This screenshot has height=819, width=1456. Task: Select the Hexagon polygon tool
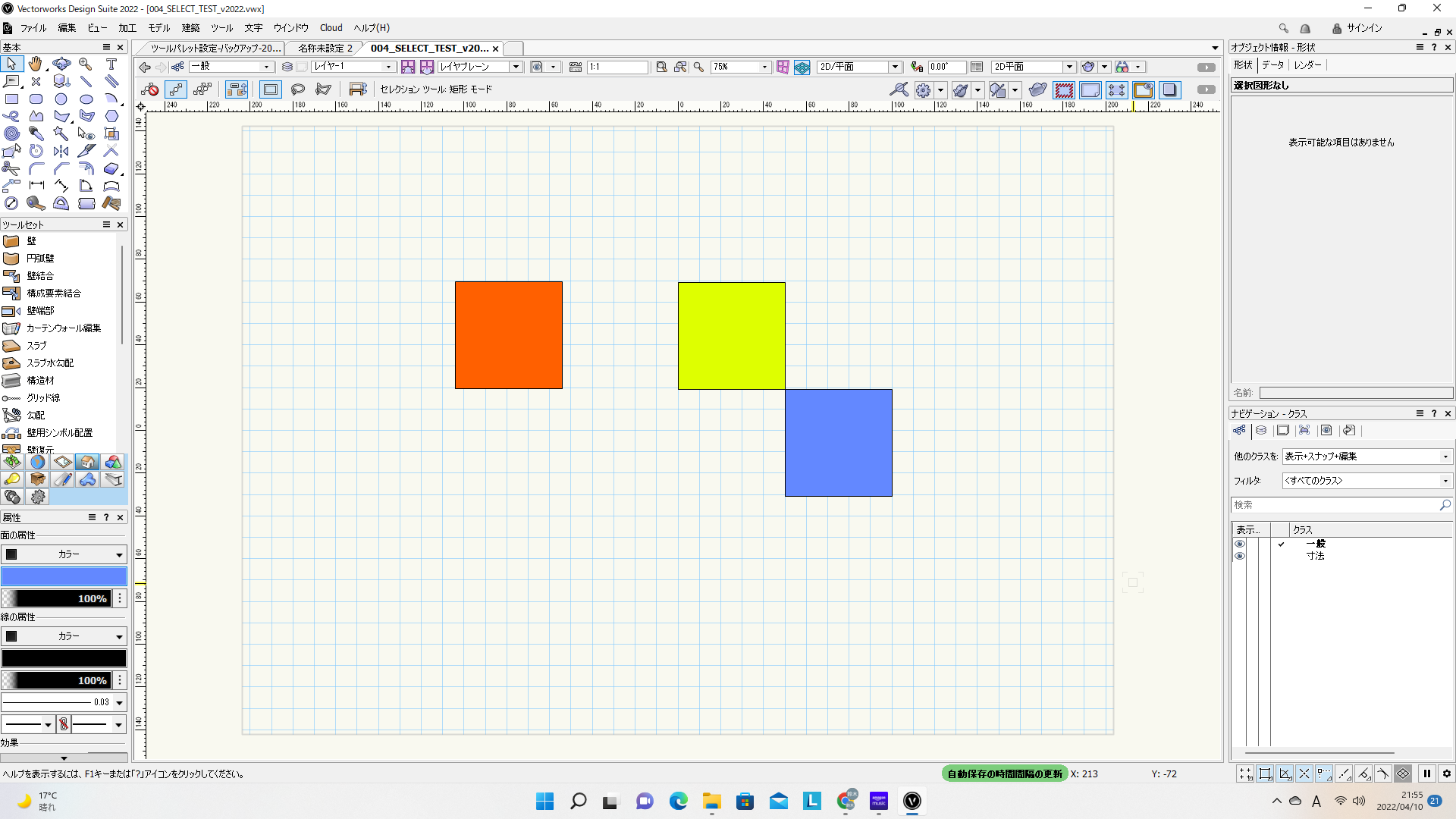click(111, 116)
